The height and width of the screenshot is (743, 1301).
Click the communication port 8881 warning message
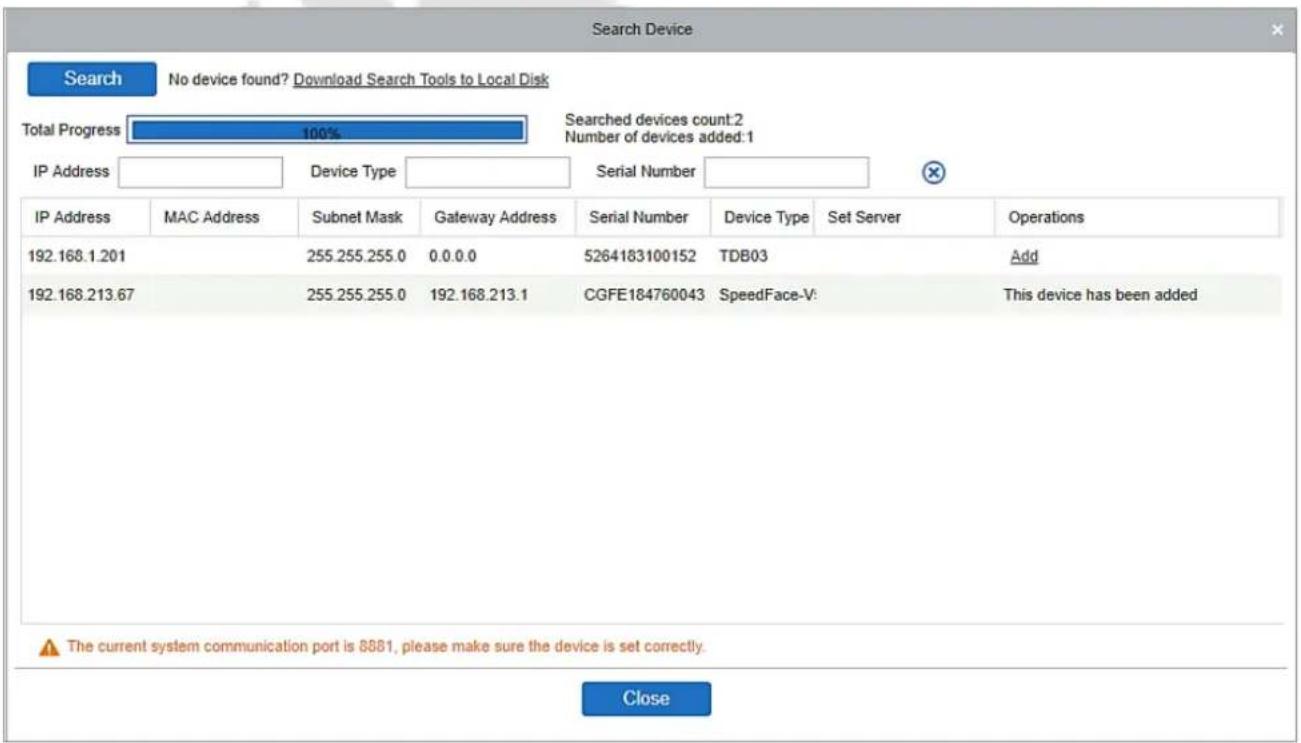point(385,647)
